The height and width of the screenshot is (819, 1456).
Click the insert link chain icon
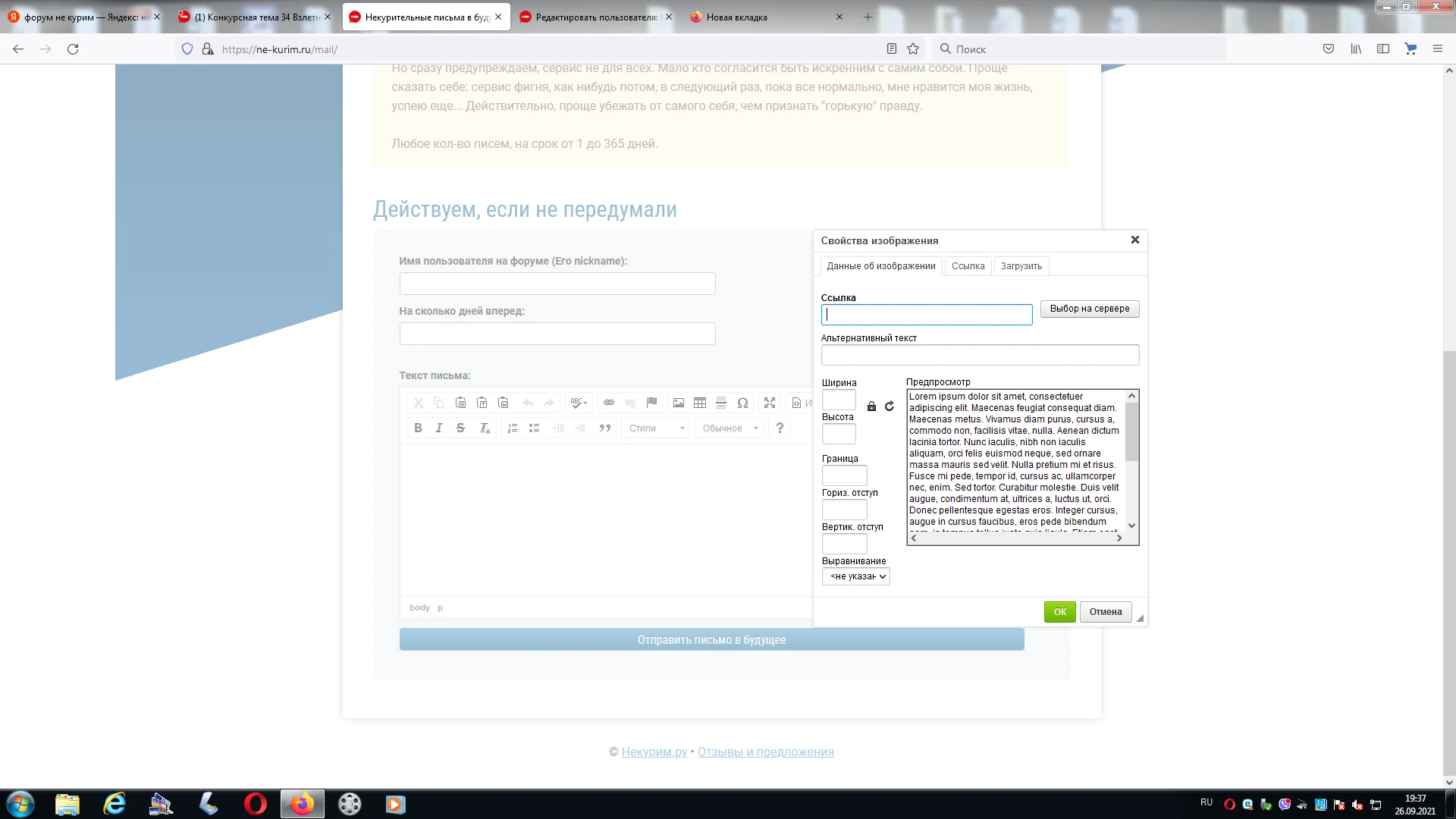pos(609,403)
